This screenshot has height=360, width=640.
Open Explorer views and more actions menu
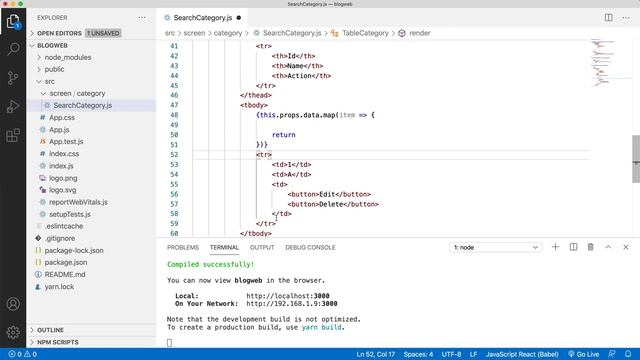pyautogui.click(x=142, y=18)
